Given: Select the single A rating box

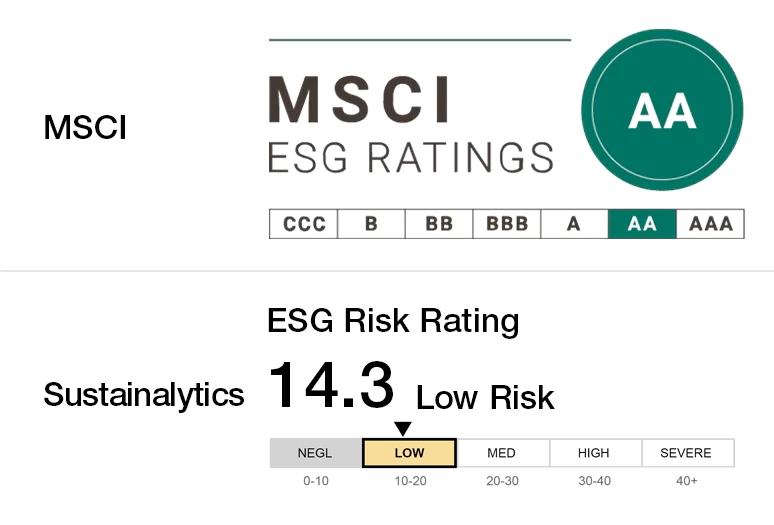Looking at the screenshot, I should pyautogui.click(x=575, y=224).
